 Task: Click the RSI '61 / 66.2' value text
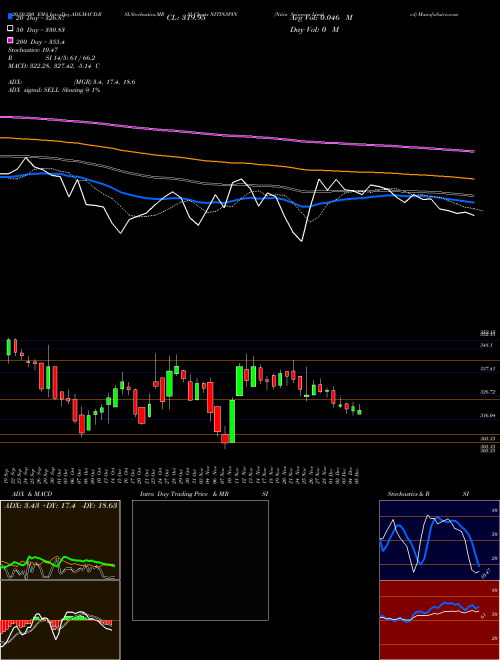coord(82,58)
